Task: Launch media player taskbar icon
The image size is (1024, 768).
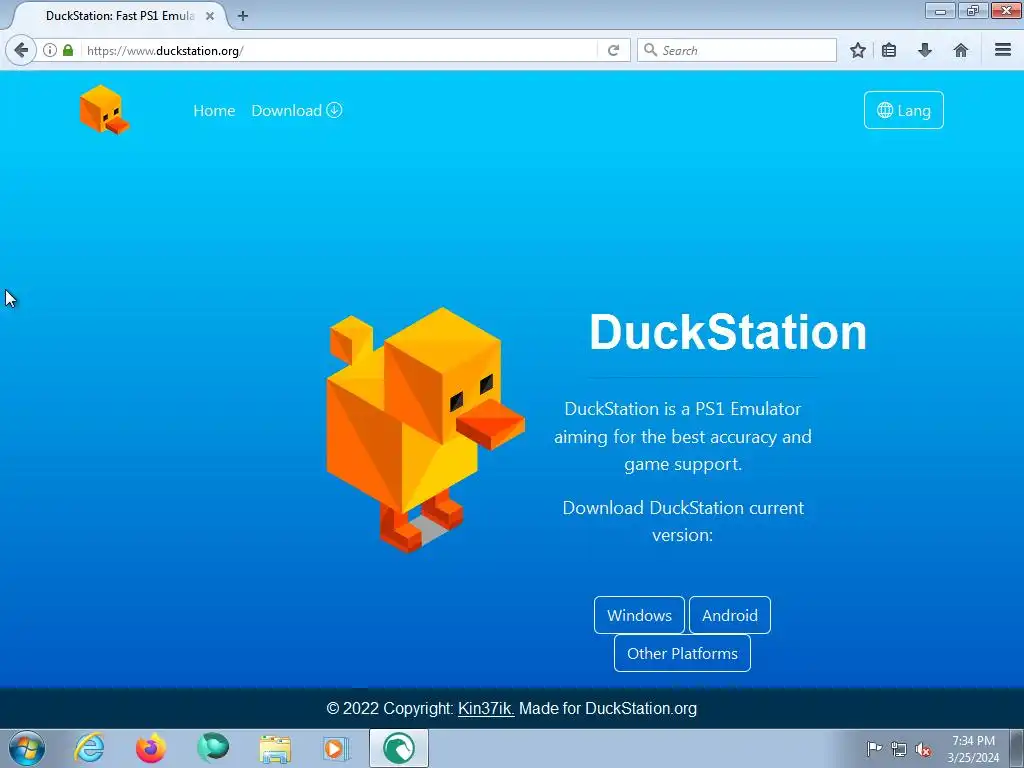Action: pos(336,748)
